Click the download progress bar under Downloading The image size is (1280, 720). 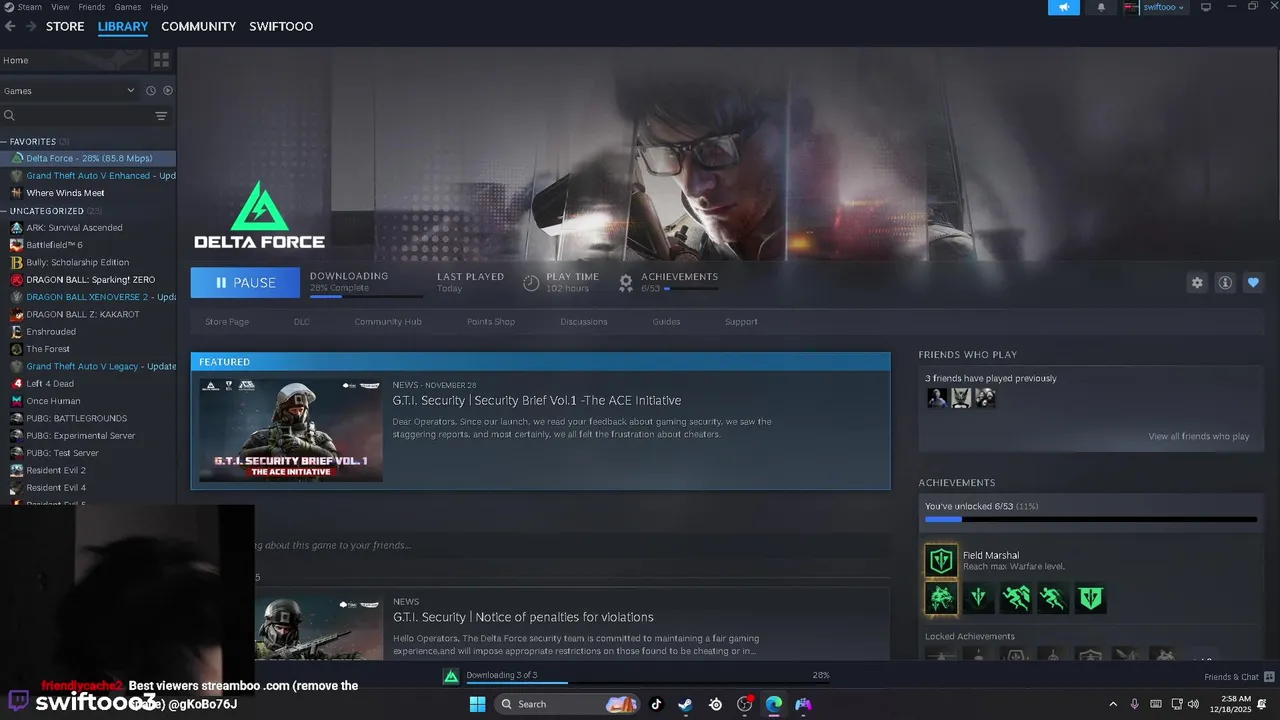366,296
